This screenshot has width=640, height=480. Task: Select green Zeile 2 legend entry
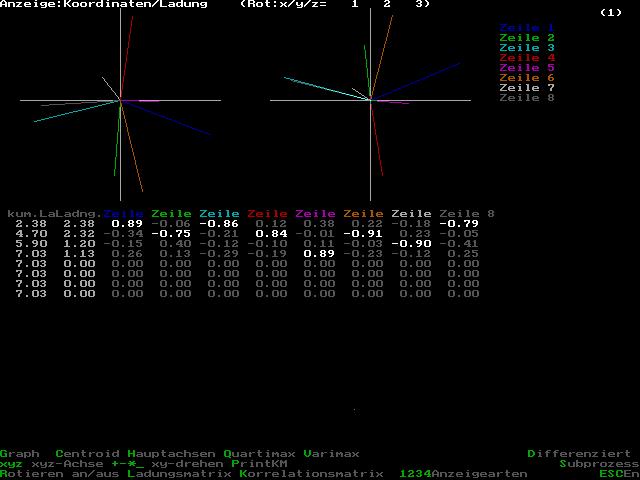click(x=526, y=38)
